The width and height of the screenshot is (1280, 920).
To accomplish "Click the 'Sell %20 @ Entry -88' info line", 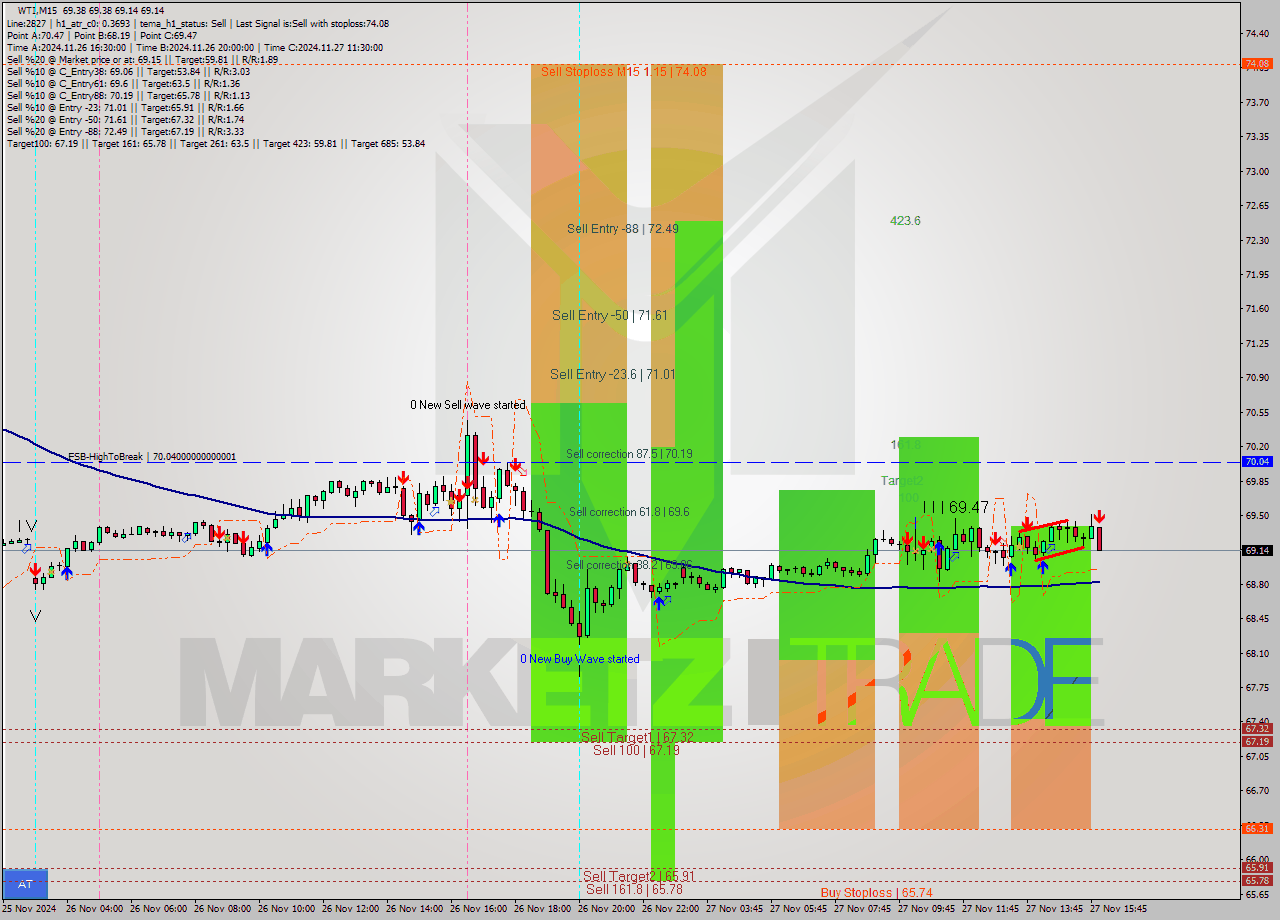I will point(125,132).
